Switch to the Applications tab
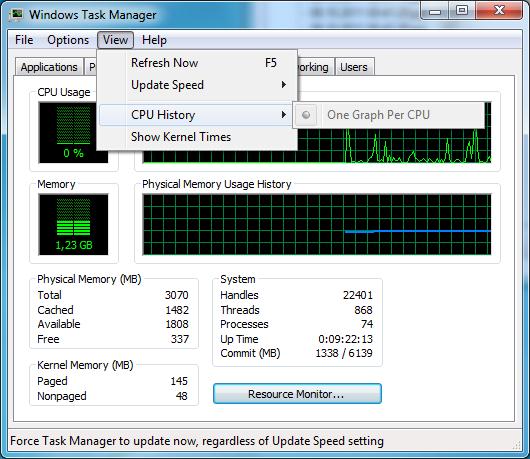 coord(49,67)
